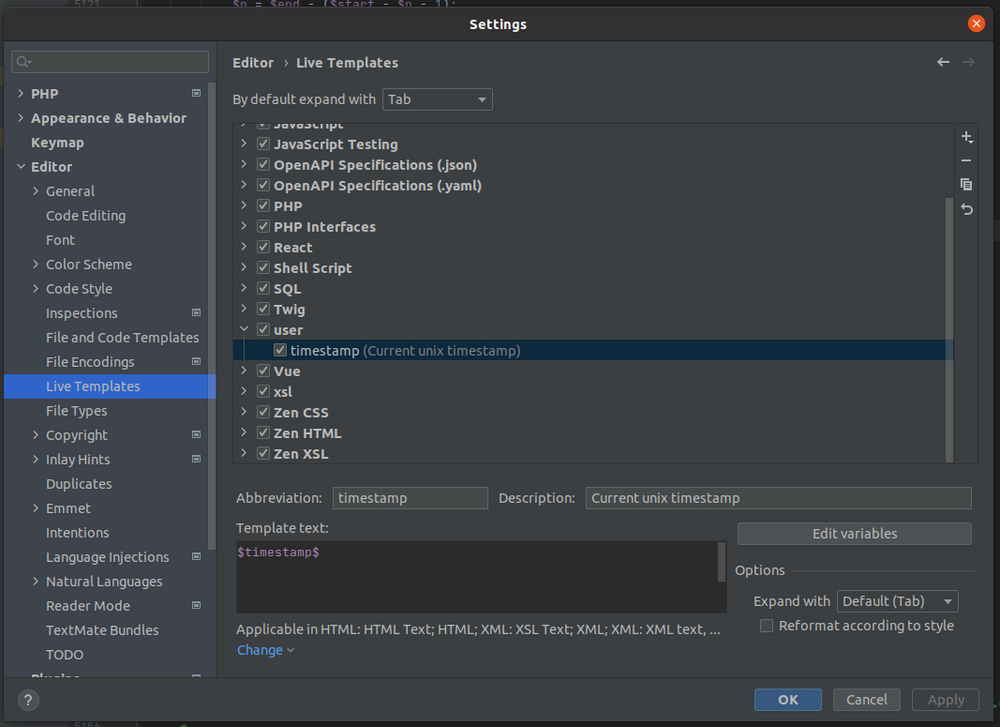
Task: Click the project-level icon next to Copyright
Action: (x=196, y=435)
